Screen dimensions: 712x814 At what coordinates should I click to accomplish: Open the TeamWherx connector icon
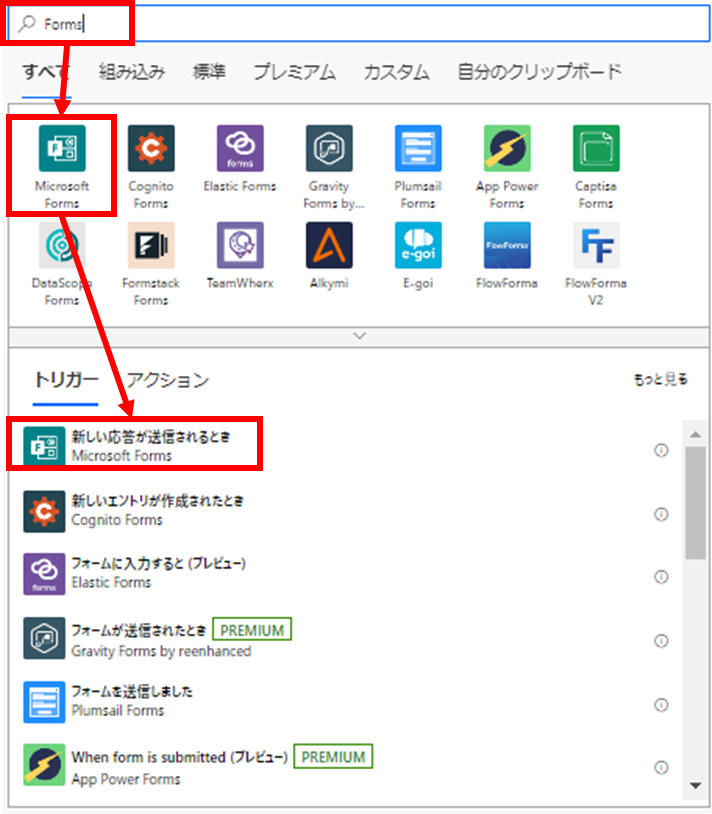(x=240, y=245)
